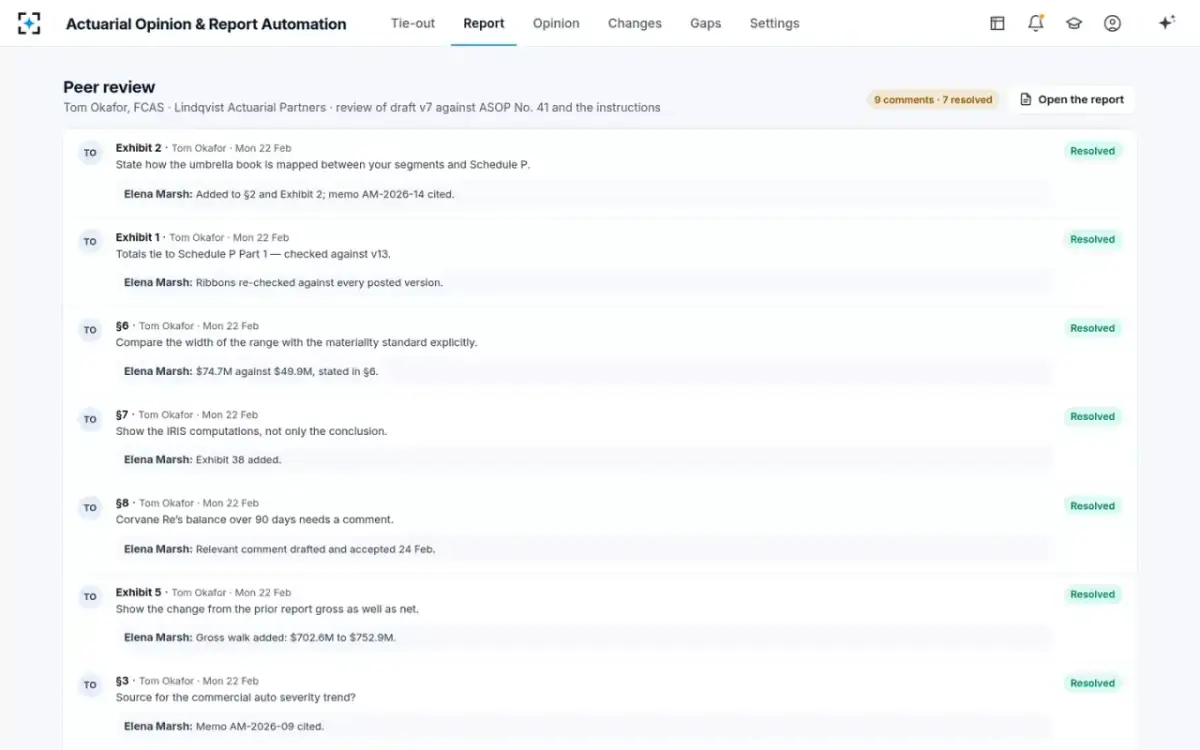Click the Exhibit 1 comment reference
1200x750 pixels.
point(137,237)
